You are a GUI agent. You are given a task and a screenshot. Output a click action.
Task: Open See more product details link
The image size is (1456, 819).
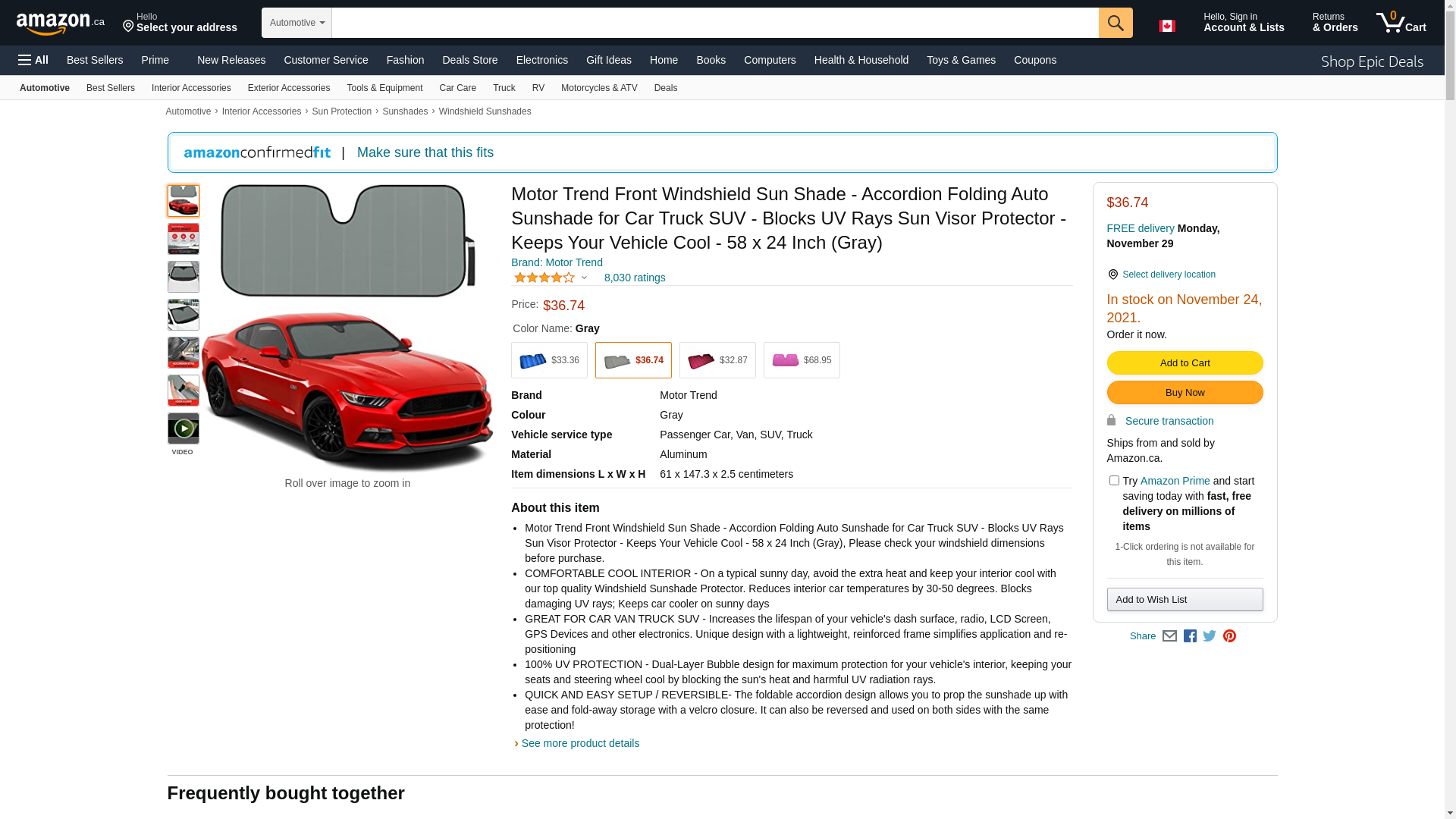[x=579, y=743]
